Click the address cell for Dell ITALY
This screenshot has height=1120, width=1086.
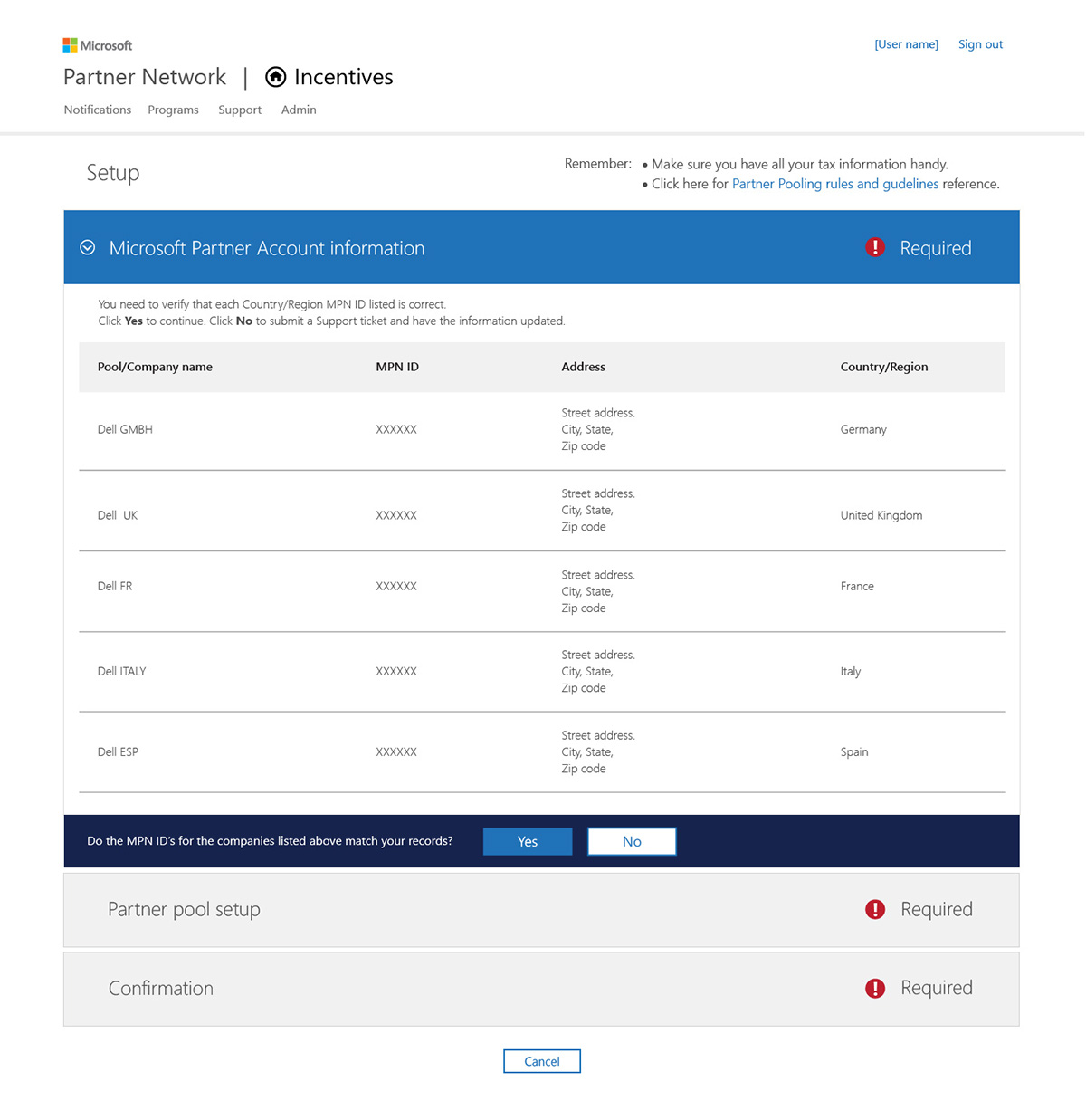point(598,671)
